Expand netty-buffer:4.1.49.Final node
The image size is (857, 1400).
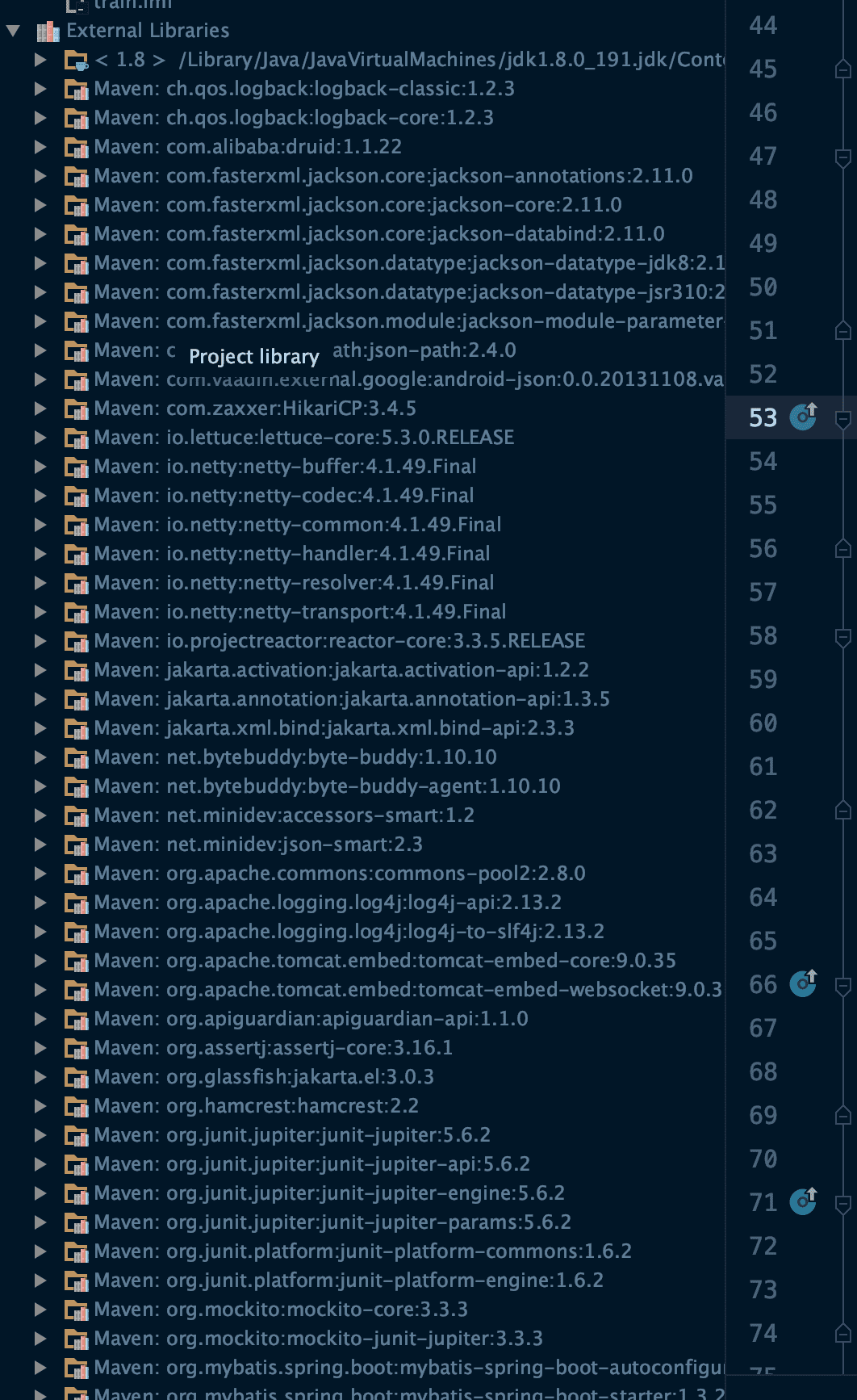pyautogui.click(x=40, y=467)
